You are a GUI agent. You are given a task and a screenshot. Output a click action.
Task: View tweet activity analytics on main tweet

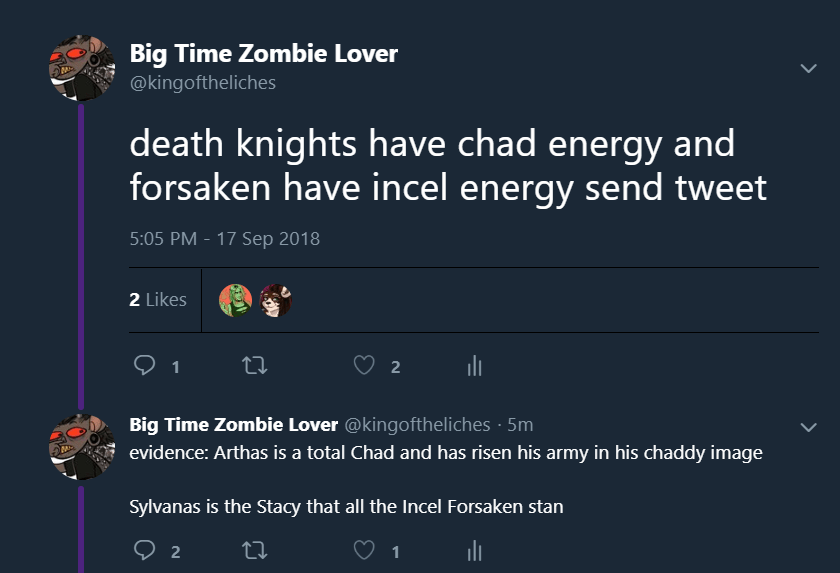click(x=474, y=367)
